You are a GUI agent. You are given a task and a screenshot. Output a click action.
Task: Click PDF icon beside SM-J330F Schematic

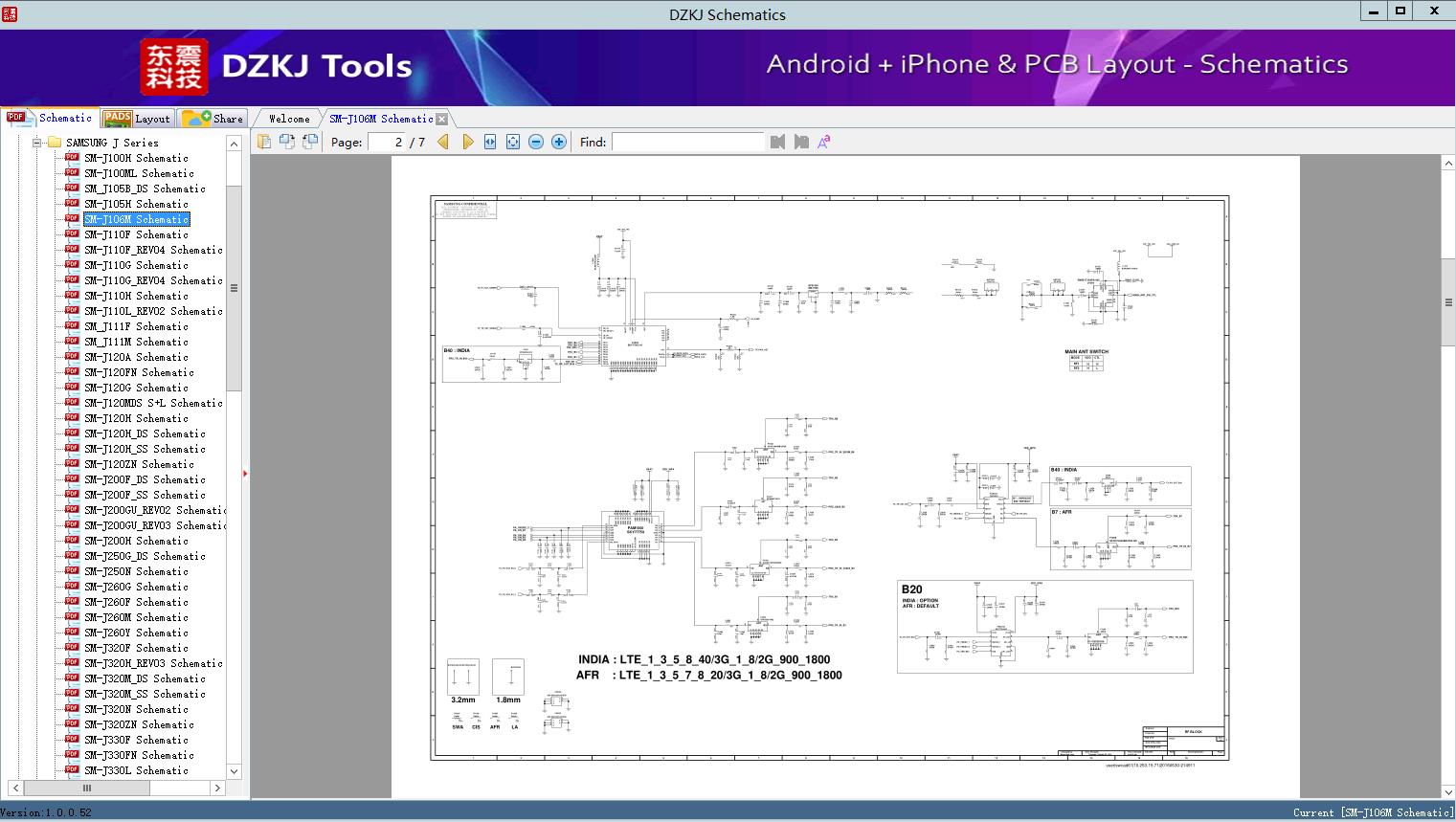72,739
